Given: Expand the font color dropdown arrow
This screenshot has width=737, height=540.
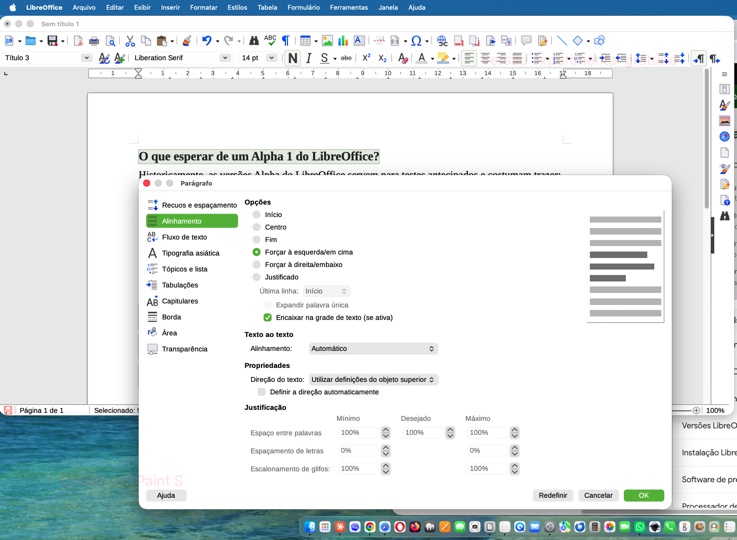Looking at the screenshot, I should [432, 59].
